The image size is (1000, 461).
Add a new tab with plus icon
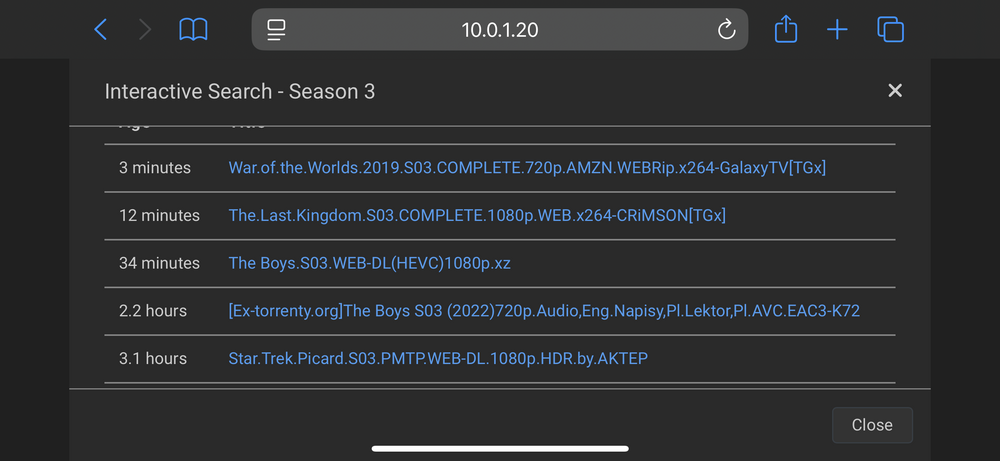pyautogui.click(x=837, y=29)
